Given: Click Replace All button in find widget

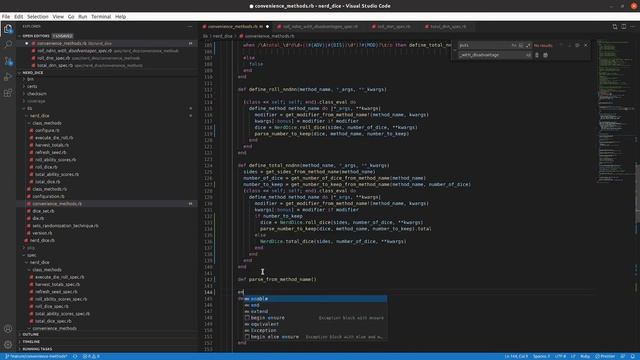Looking at the screenshot, I should 545,55.
